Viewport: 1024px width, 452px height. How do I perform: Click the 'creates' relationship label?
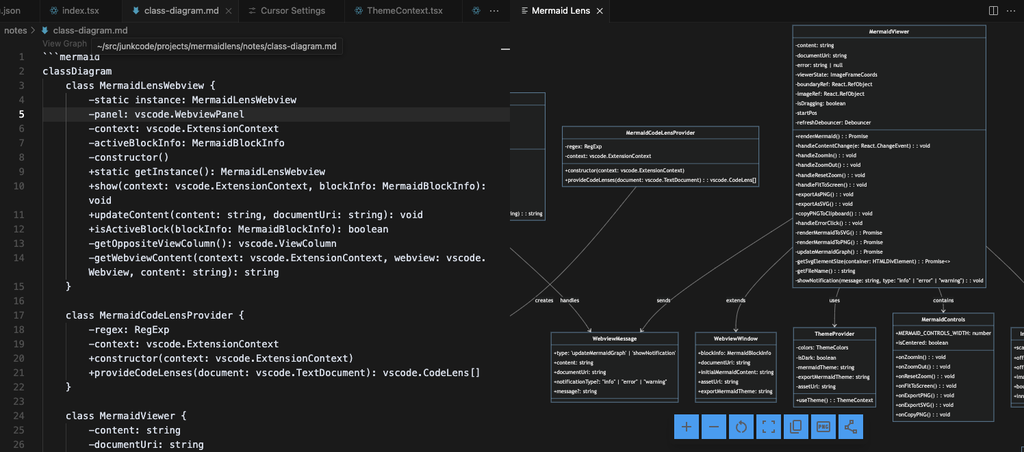point(543,300)
